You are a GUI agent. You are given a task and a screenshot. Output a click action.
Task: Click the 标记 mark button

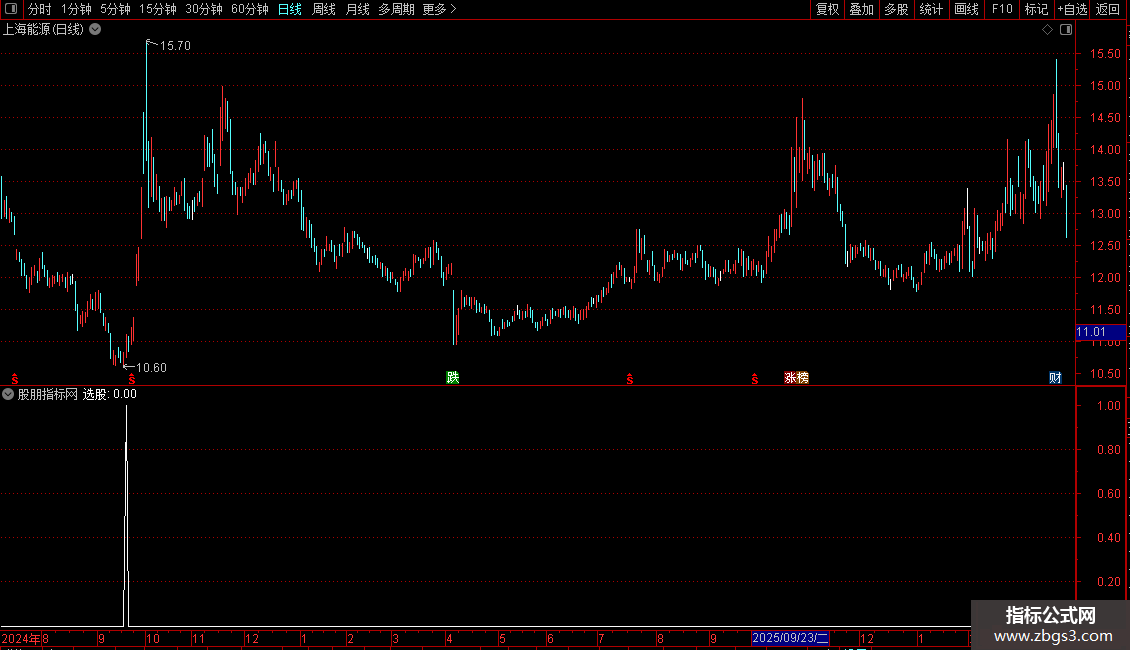coord(1036,9)
